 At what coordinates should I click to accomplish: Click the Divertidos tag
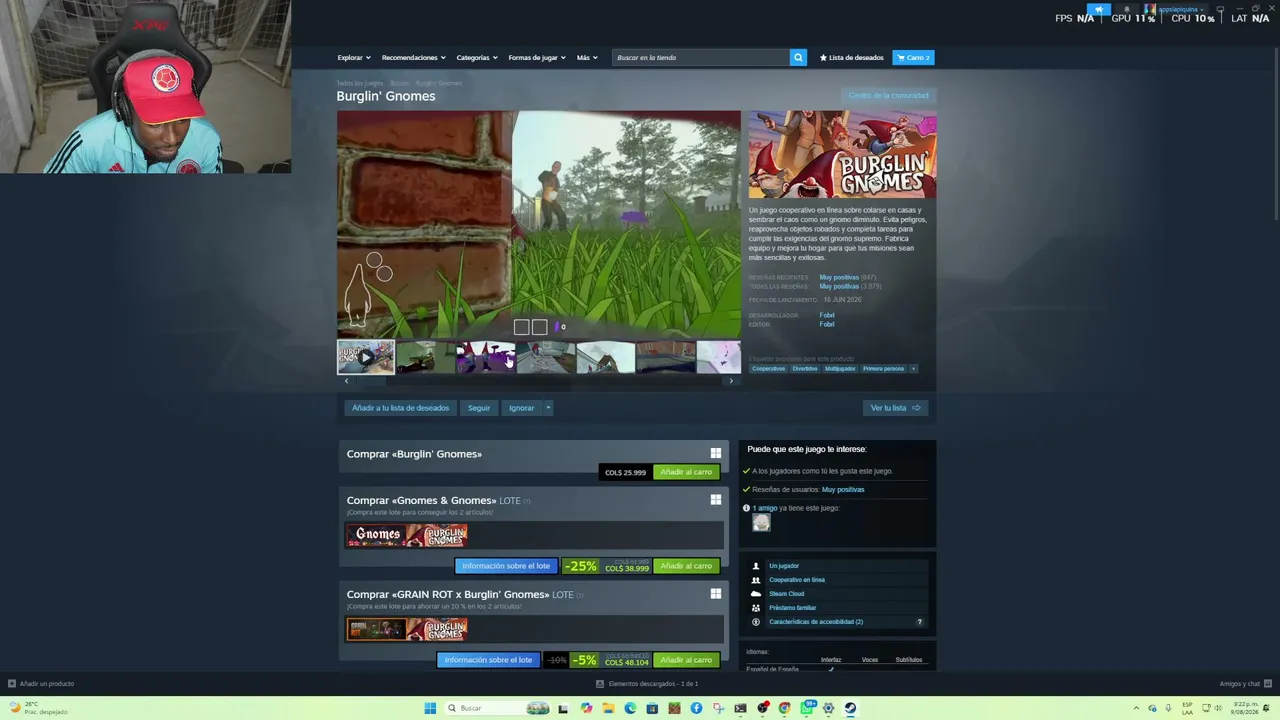(x=805, y=369)
